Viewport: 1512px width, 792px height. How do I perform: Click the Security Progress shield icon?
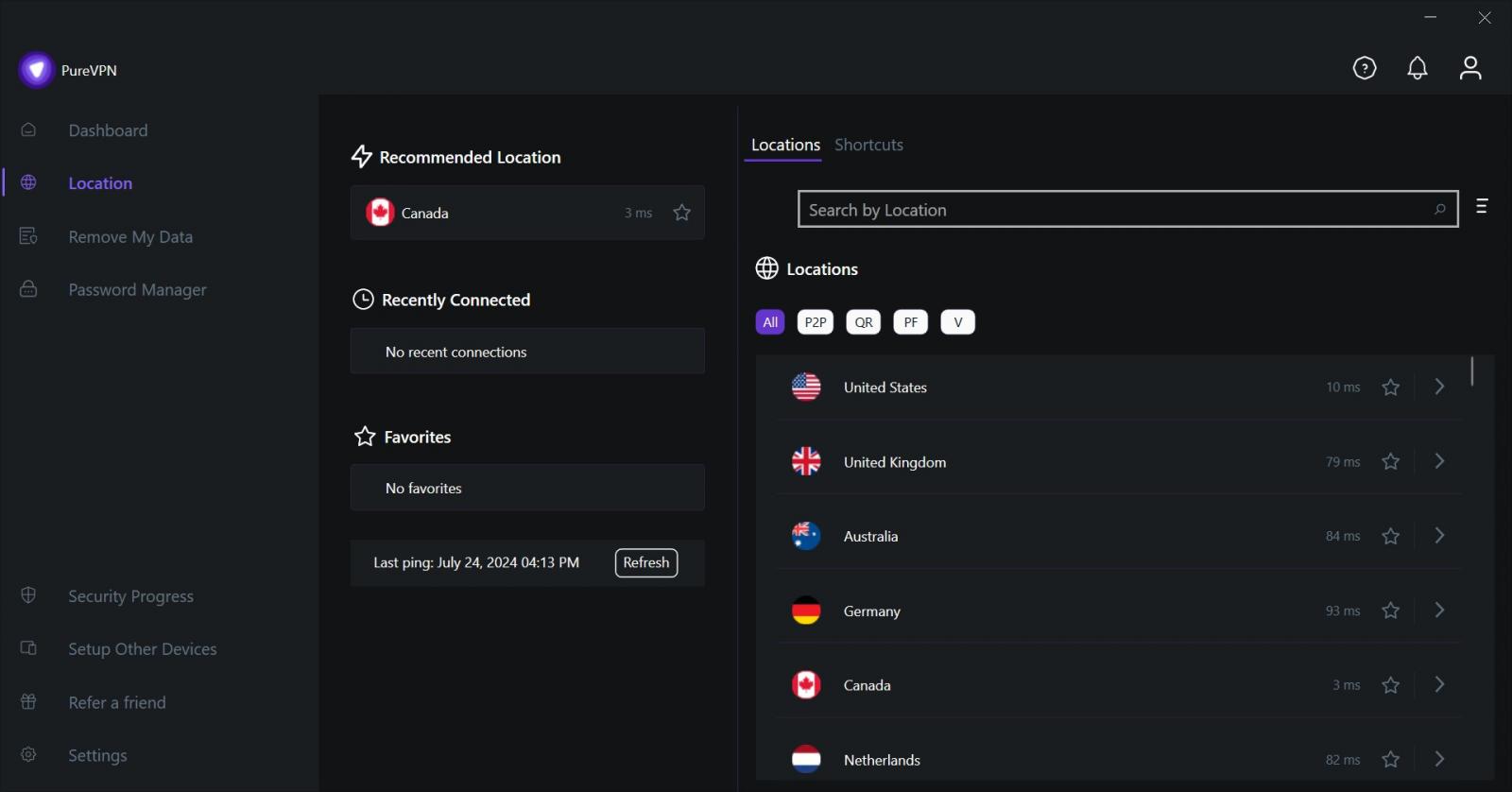(28, 595)
